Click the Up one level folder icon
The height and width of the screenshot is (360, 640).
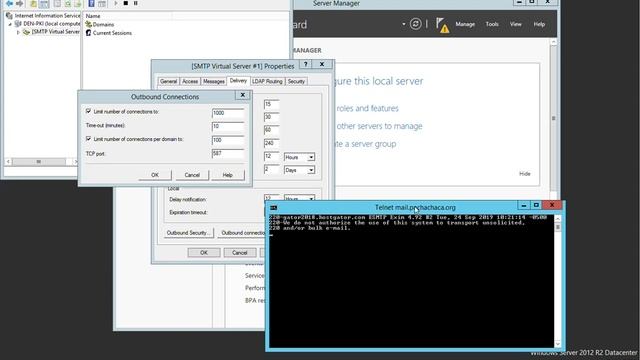[33, 4]
